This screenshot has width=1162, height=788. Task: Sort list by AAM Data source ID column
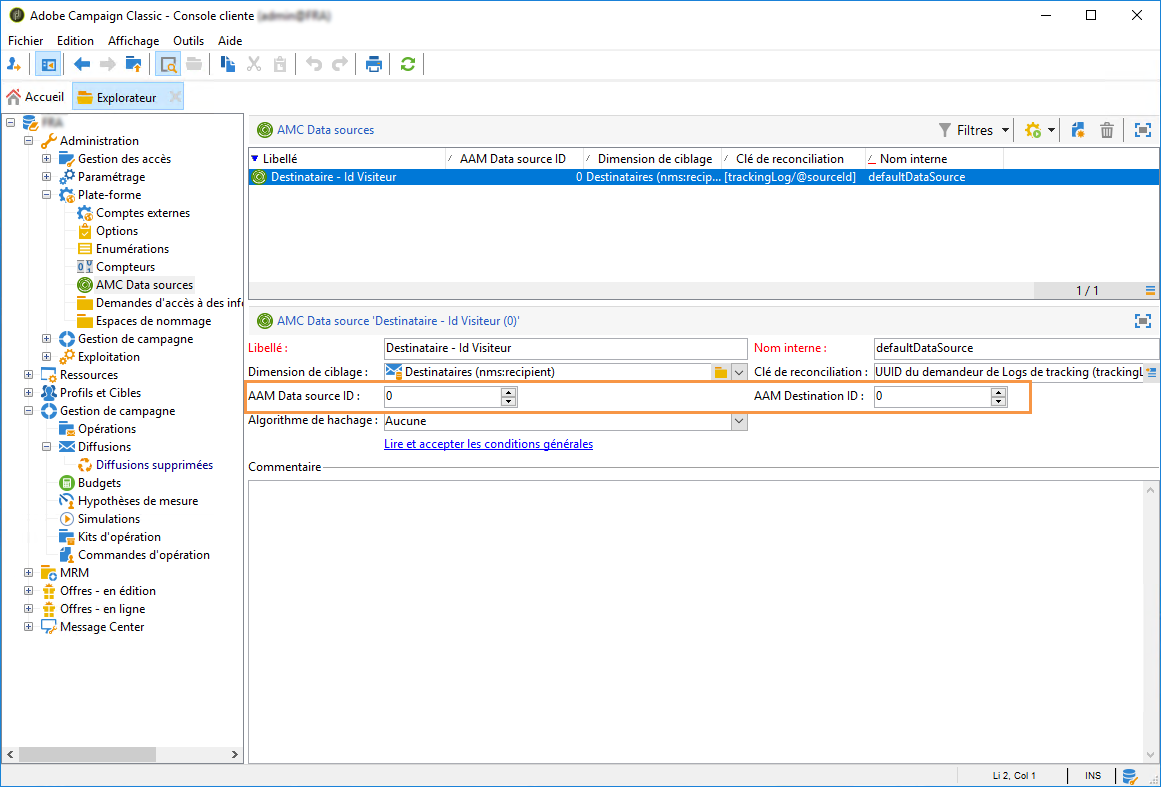tap(514, 159)
